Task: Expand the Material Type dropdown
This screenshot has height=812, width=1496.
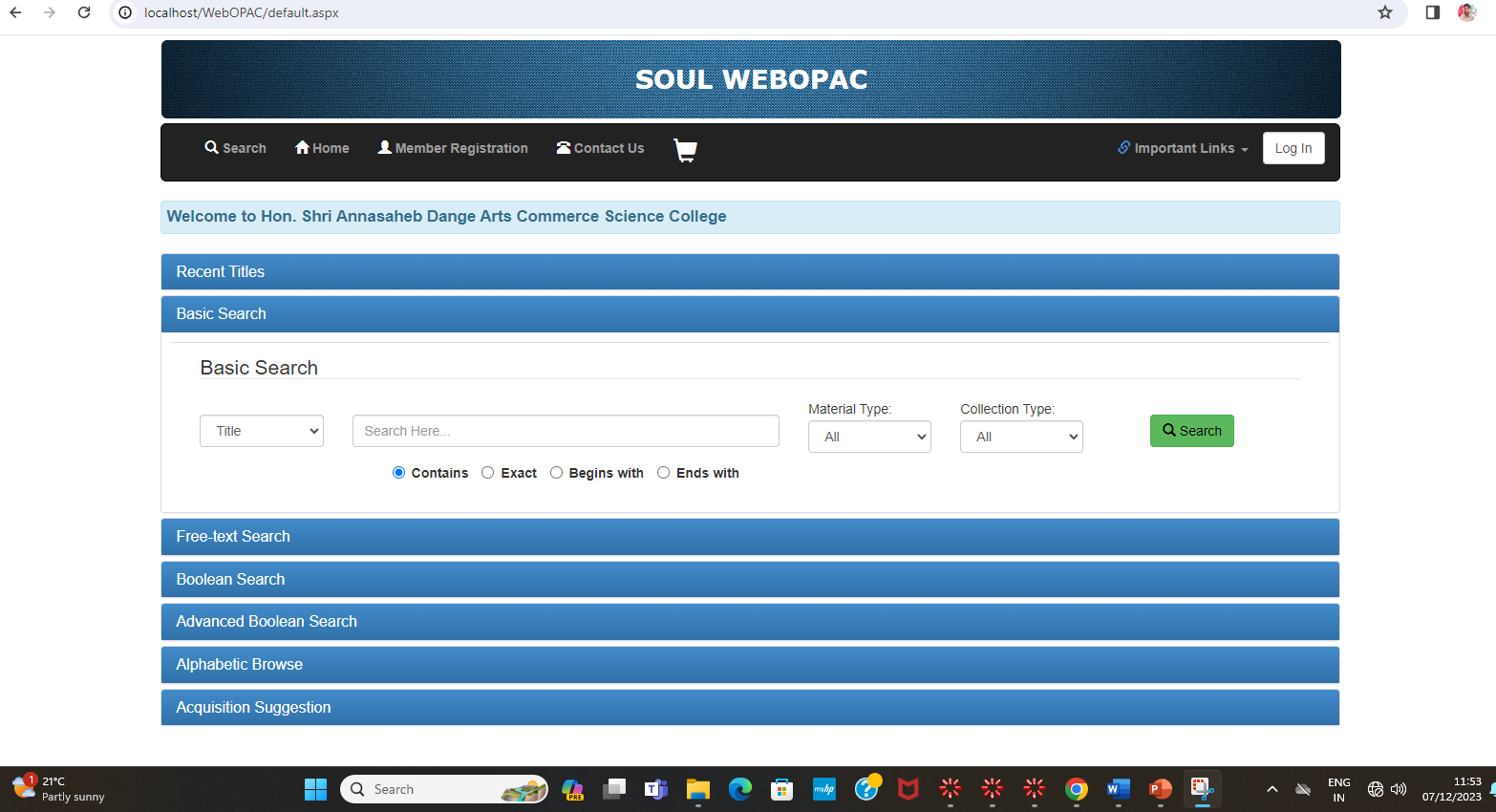Action: [869, 437]
